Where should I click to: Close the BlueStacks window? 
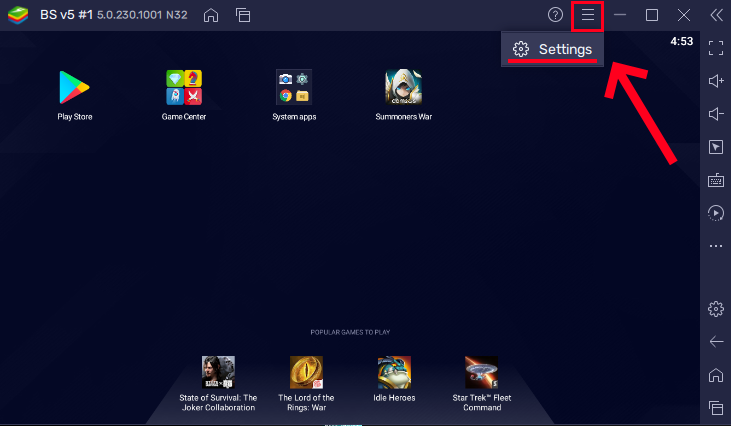click(684, 15)
